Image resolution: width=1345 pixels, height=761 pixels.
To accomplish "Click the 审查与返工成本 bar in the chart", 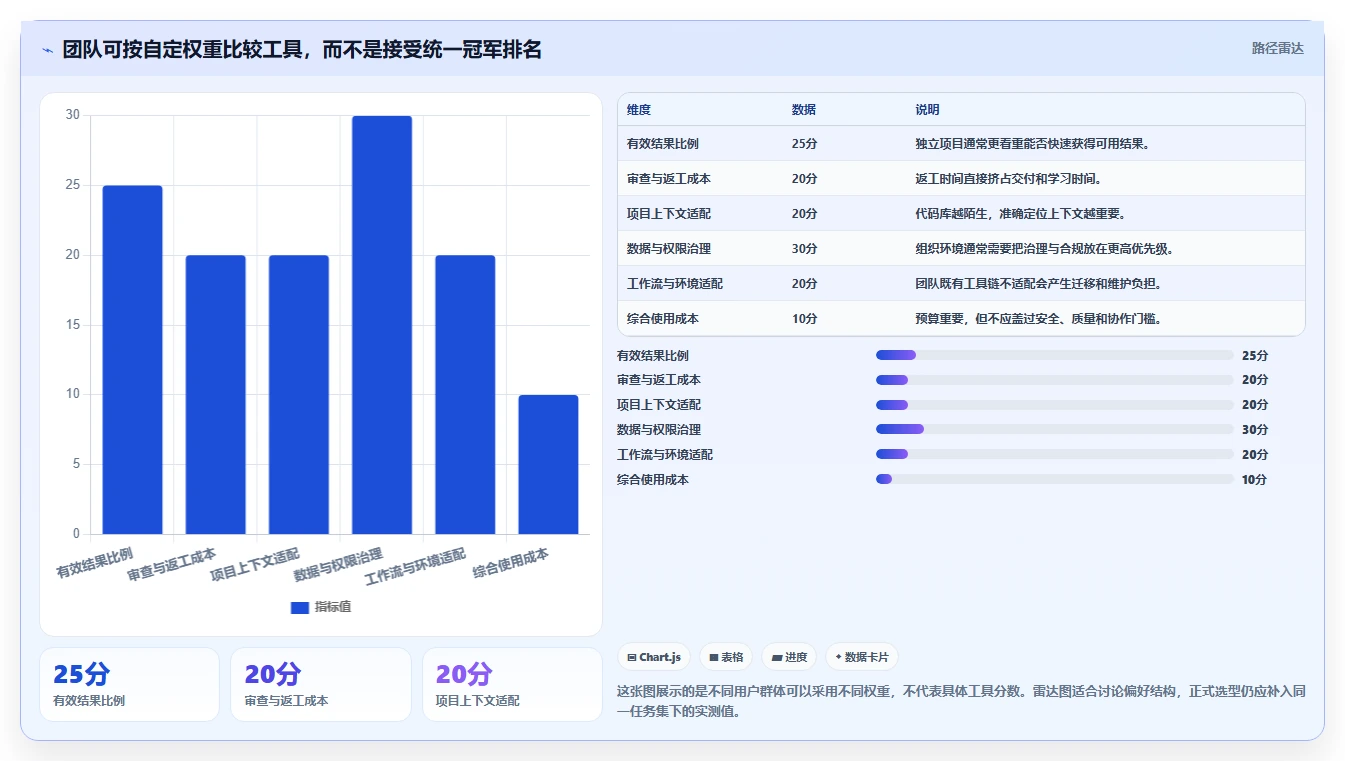I will (x=215, y=395).
